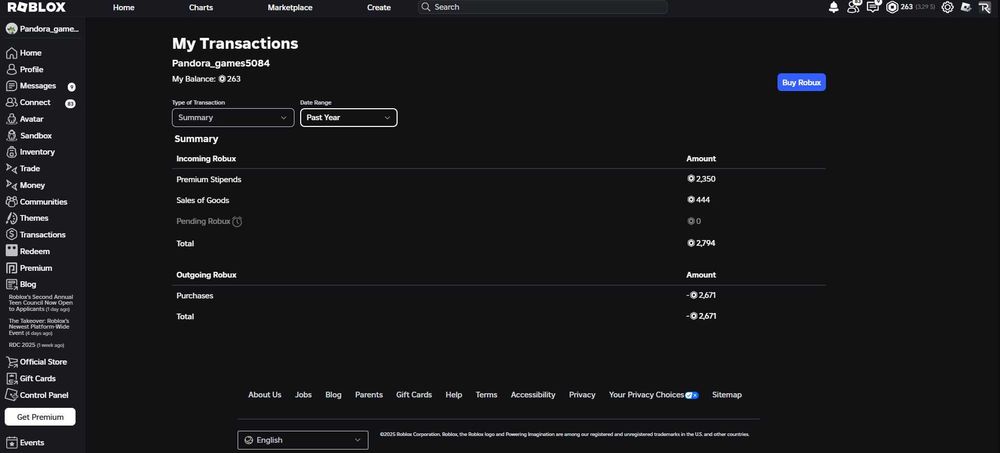The width and height of the screenshot is (1000, 453).
Task: Click the Communities icon in the sidebar
Action: click(11, 202)
